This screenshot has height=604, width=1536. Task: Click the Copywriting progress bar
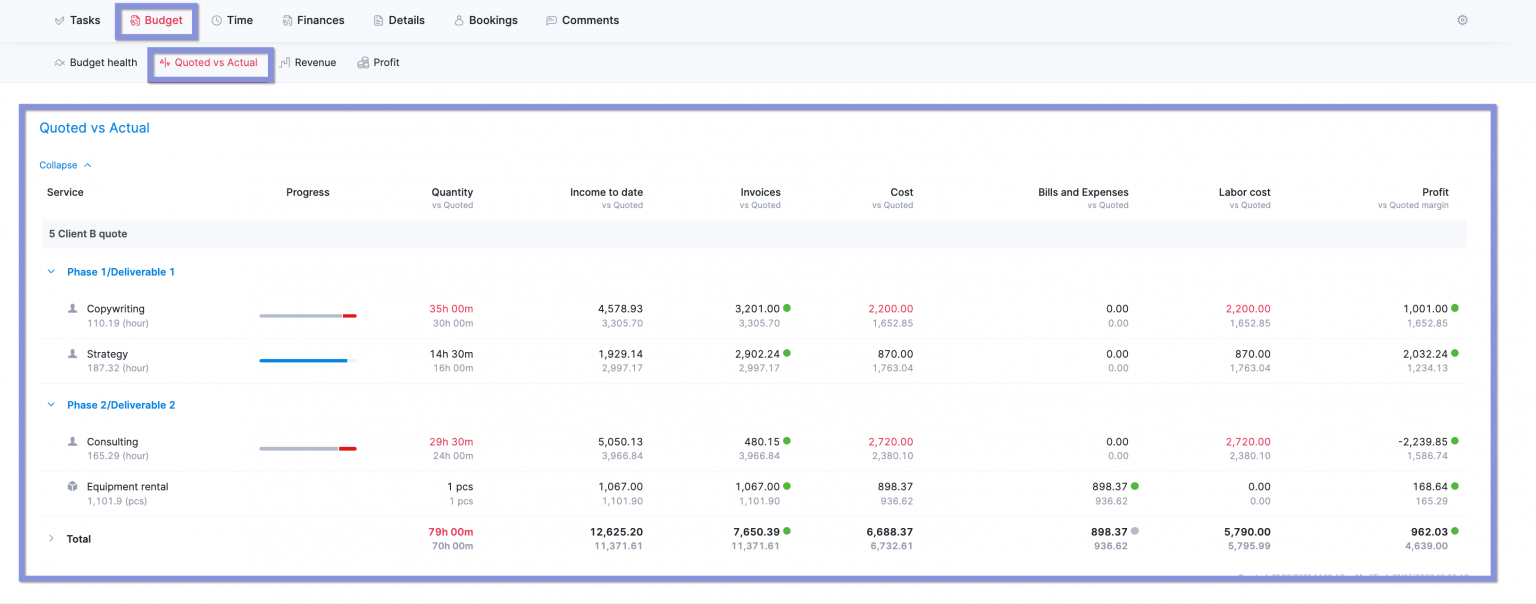click(x=307, y=316)
